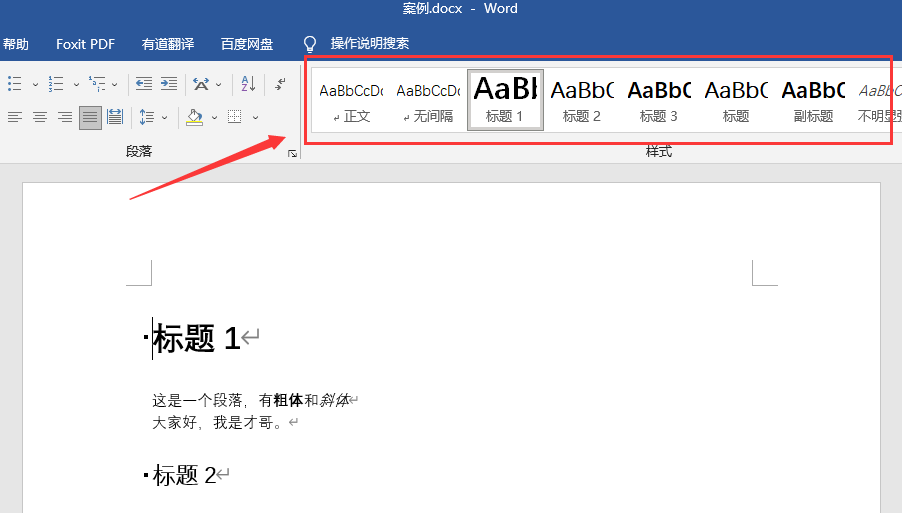Apply multilevel list formatting

tap(97, 84)
